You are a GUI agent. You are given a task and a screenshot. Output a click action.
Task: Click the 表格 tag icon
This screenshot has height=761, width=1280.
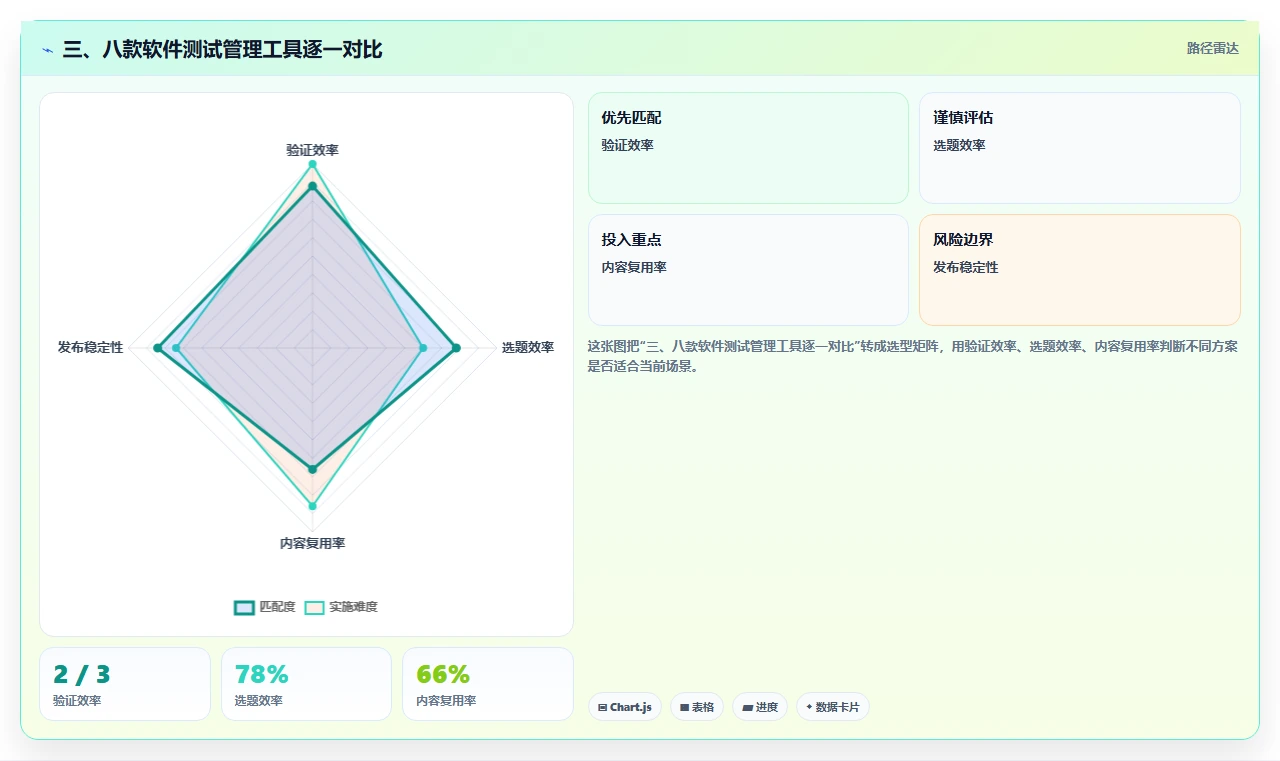(x=684, y=707)
